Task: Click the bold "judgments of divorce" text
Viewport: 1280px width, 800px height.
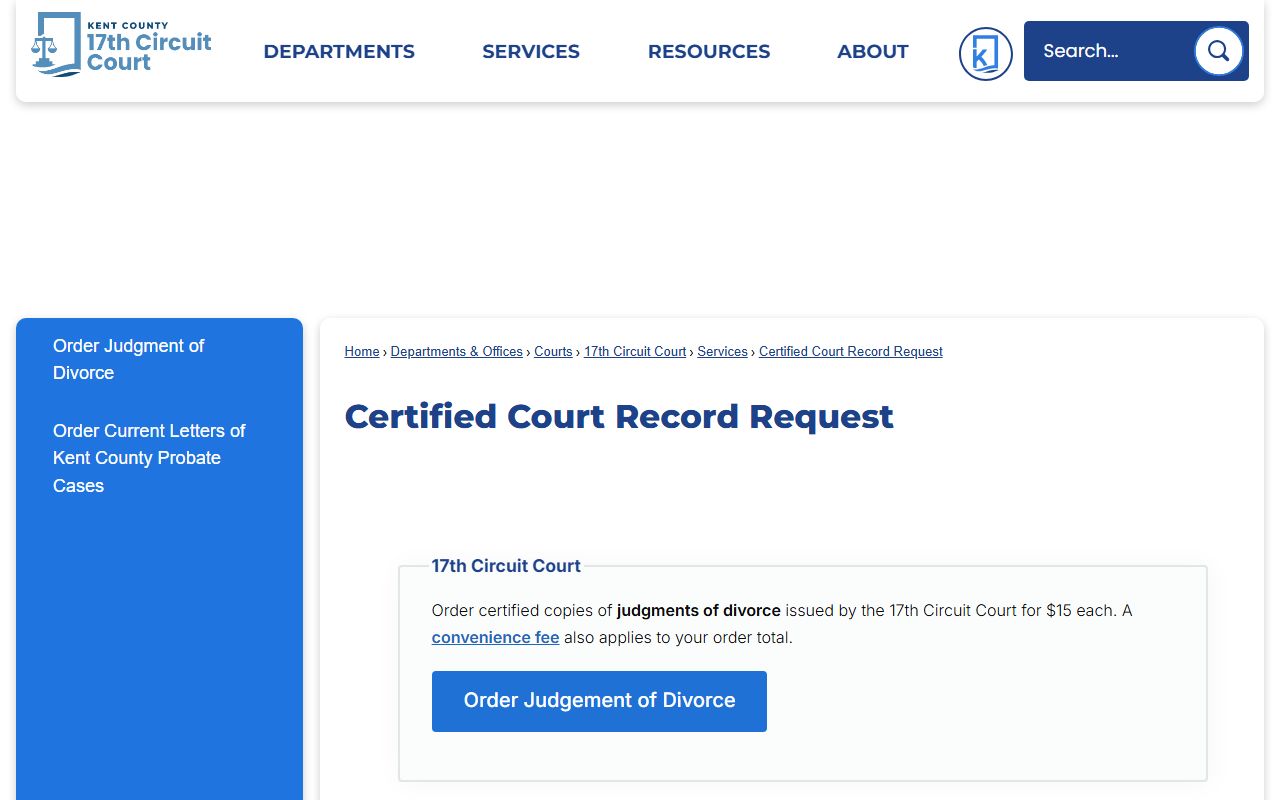Action: (699, 610)
